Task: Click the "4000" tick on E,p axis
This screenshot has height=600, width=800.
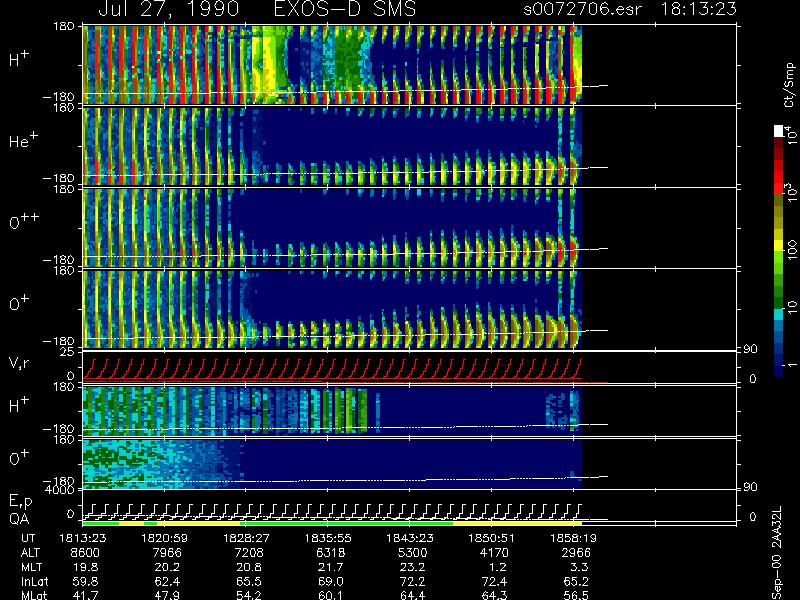Action: [62, 490]
